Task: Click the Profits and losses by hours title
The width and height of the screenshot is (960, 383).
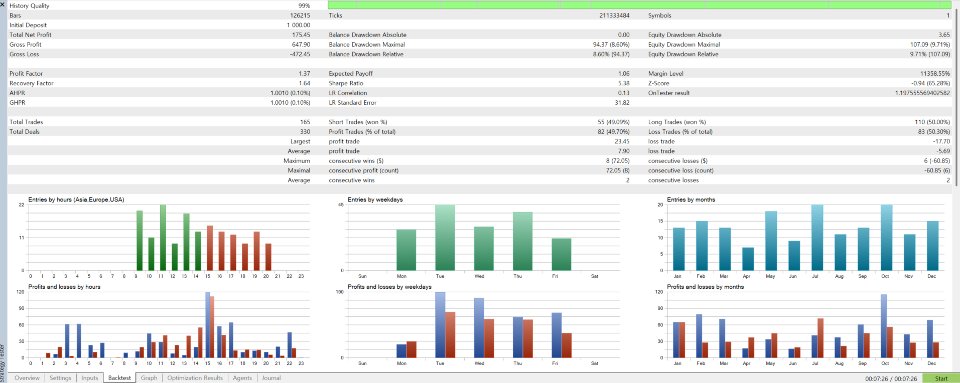Action: coord(64,286)
